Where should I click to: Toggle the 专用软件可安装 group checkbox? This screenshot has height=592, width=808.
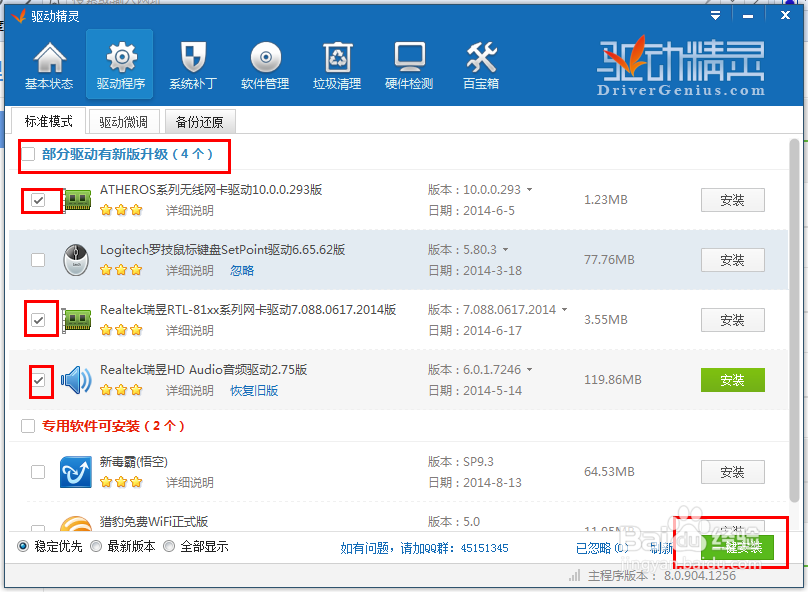coord(28,426)
